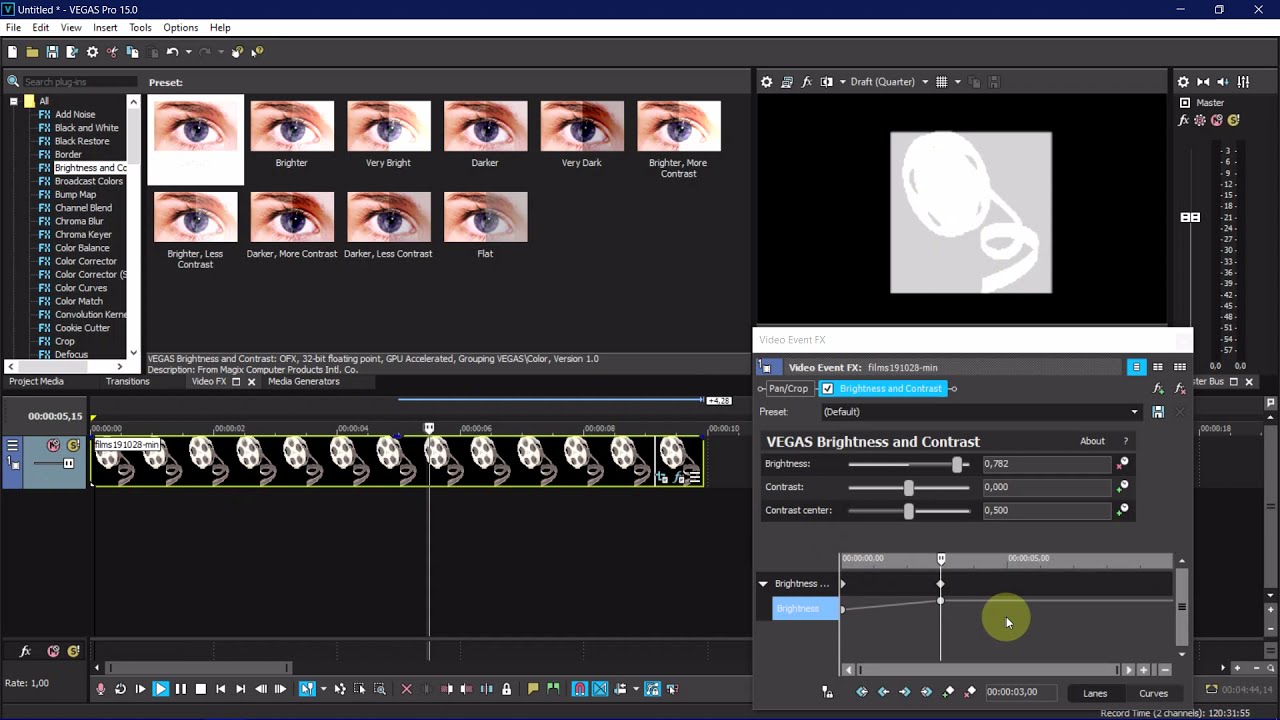Click the timeline Stop button
This screenshot has height=720, width=1280.
[200, 689]
